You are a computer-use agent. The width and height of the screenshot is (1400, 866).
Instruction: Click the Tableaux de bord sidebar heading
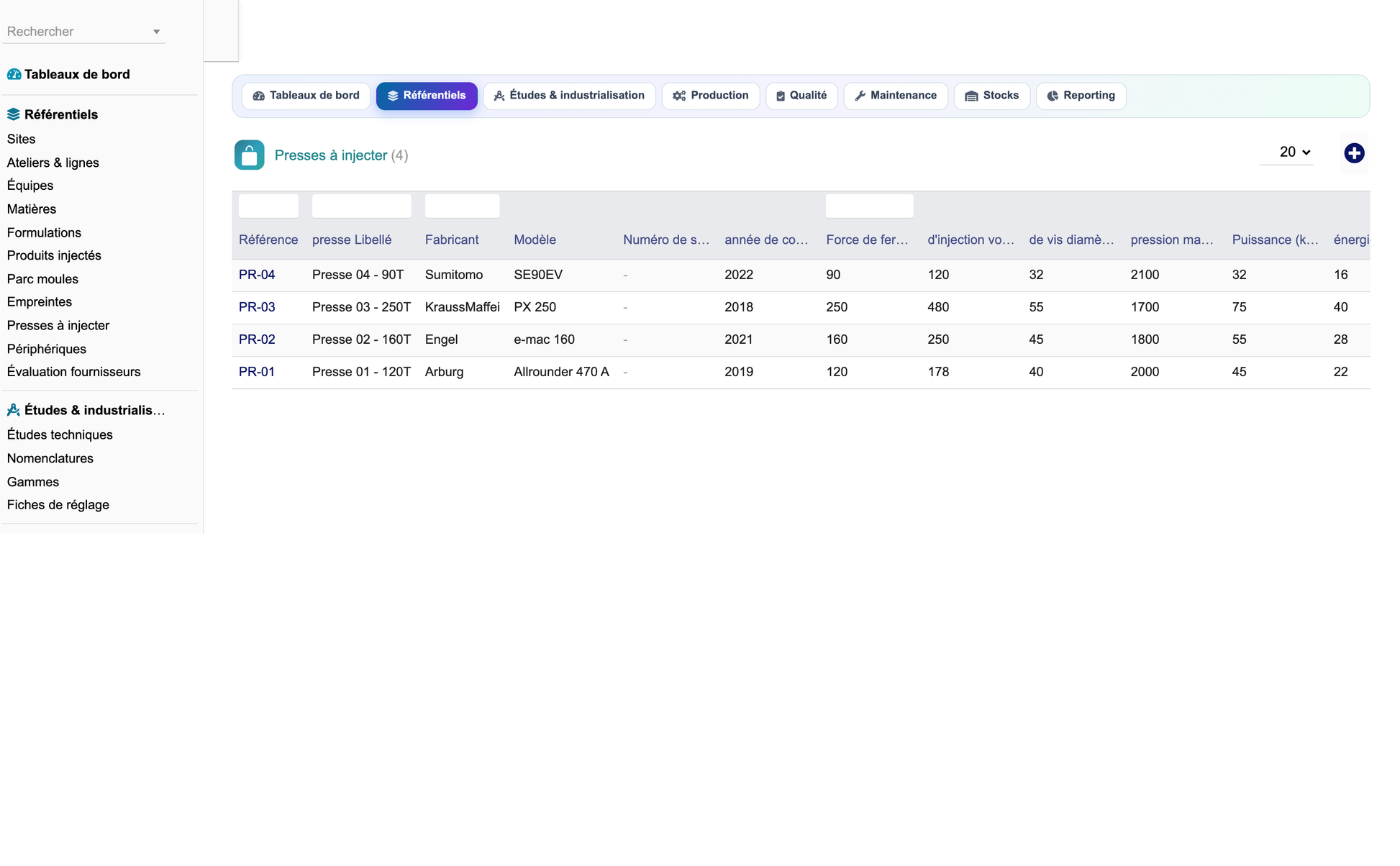pos(77,74)
